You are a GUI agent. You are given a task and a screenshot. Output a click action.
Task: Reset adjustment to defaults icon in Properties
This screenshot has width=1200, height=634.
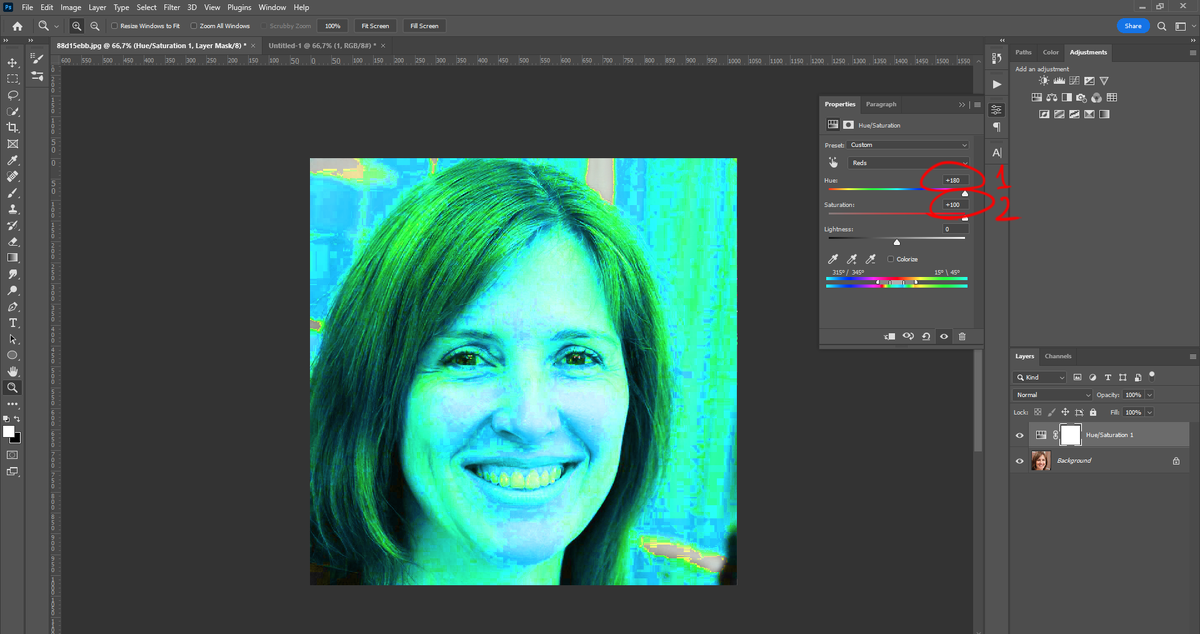pyautogui.click(x=926, y=337)
